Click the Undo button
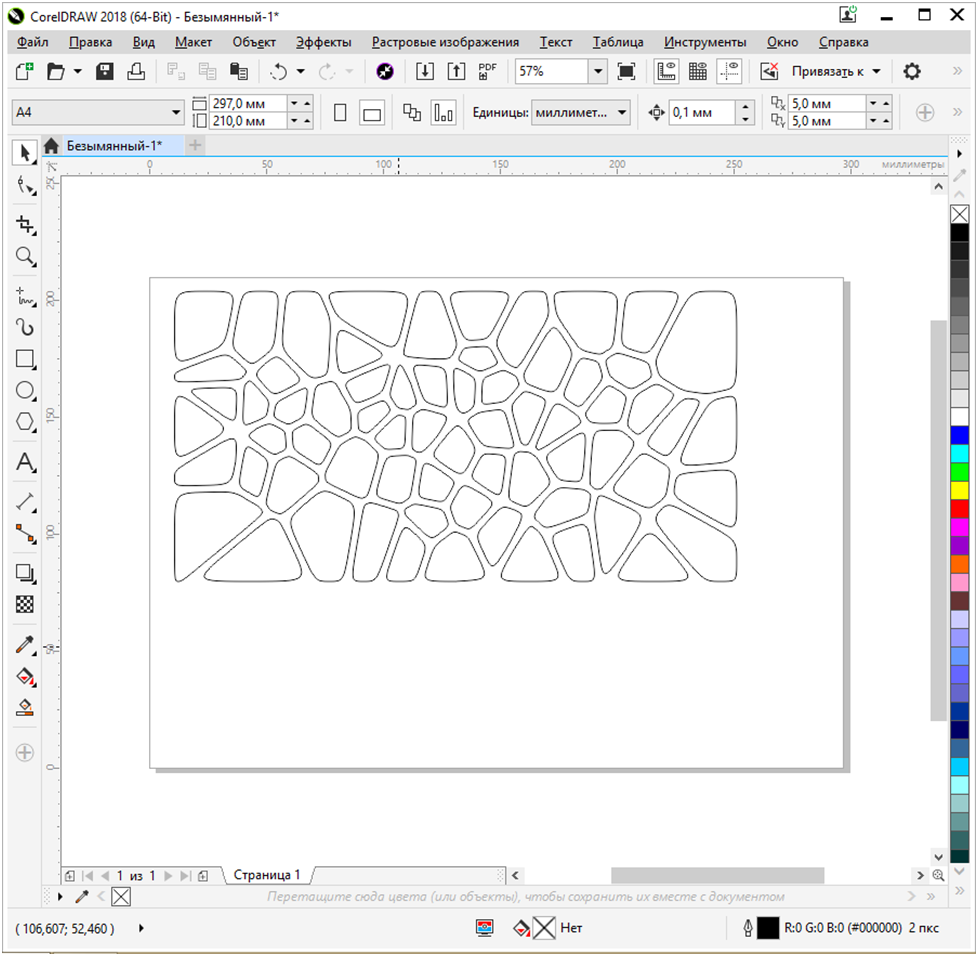The width and height of the screenshot is (978, 956). (x=278, y=71)
